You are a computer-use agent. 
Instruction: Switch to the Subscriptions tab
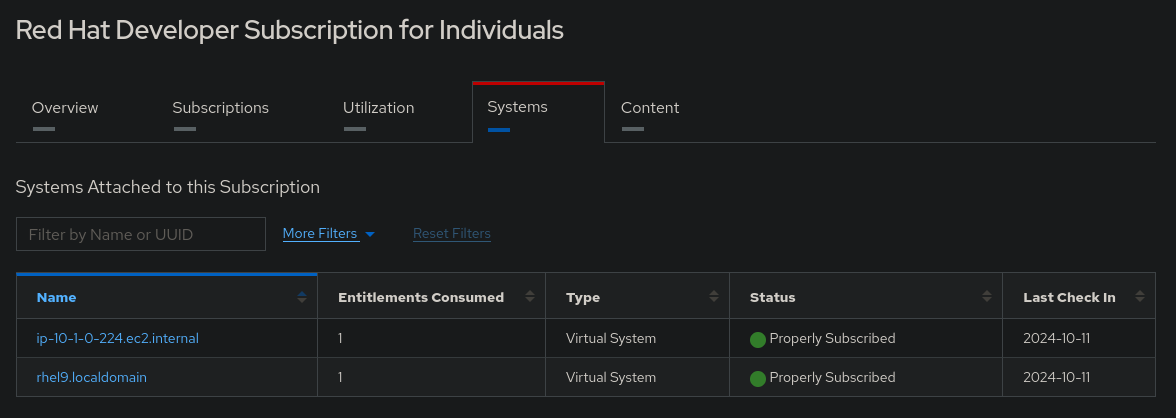point(220,108)
